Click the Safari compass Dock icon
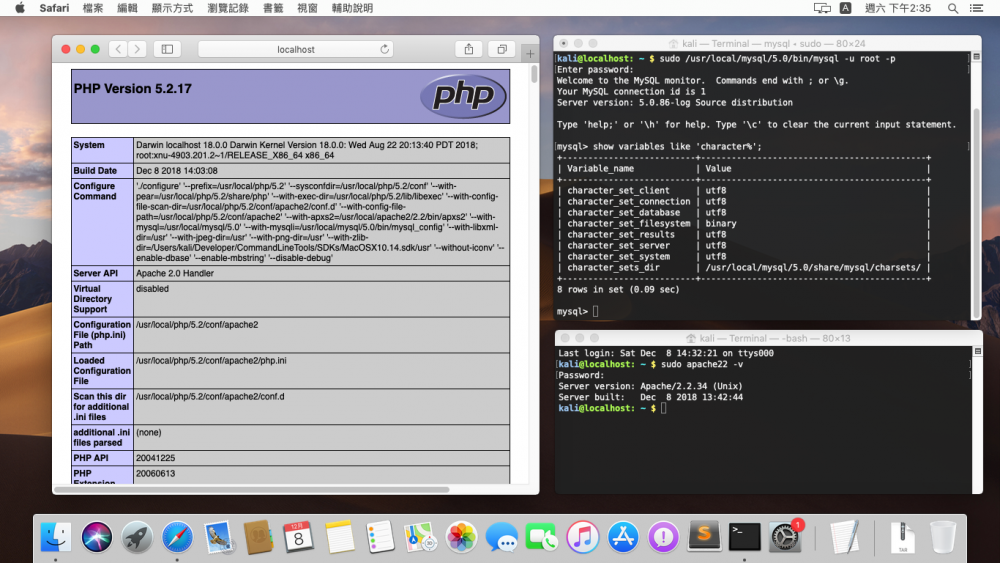The image size is (1000, 563). (x=177, y=537)
